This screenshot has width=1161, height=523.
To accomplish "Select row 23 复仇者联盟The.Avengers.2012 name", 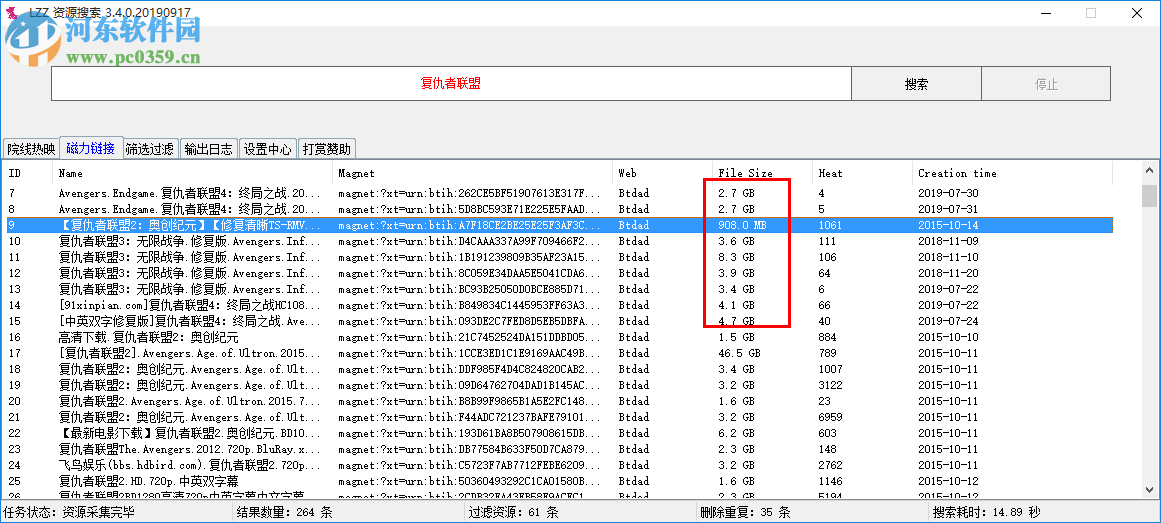I will tap(190, 449).
